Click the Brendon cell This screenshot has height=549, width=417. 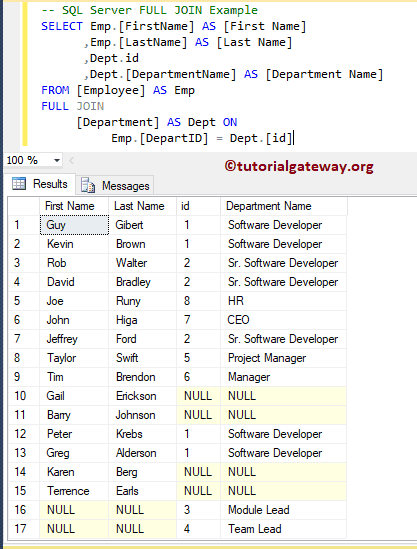tap(143, 377)
